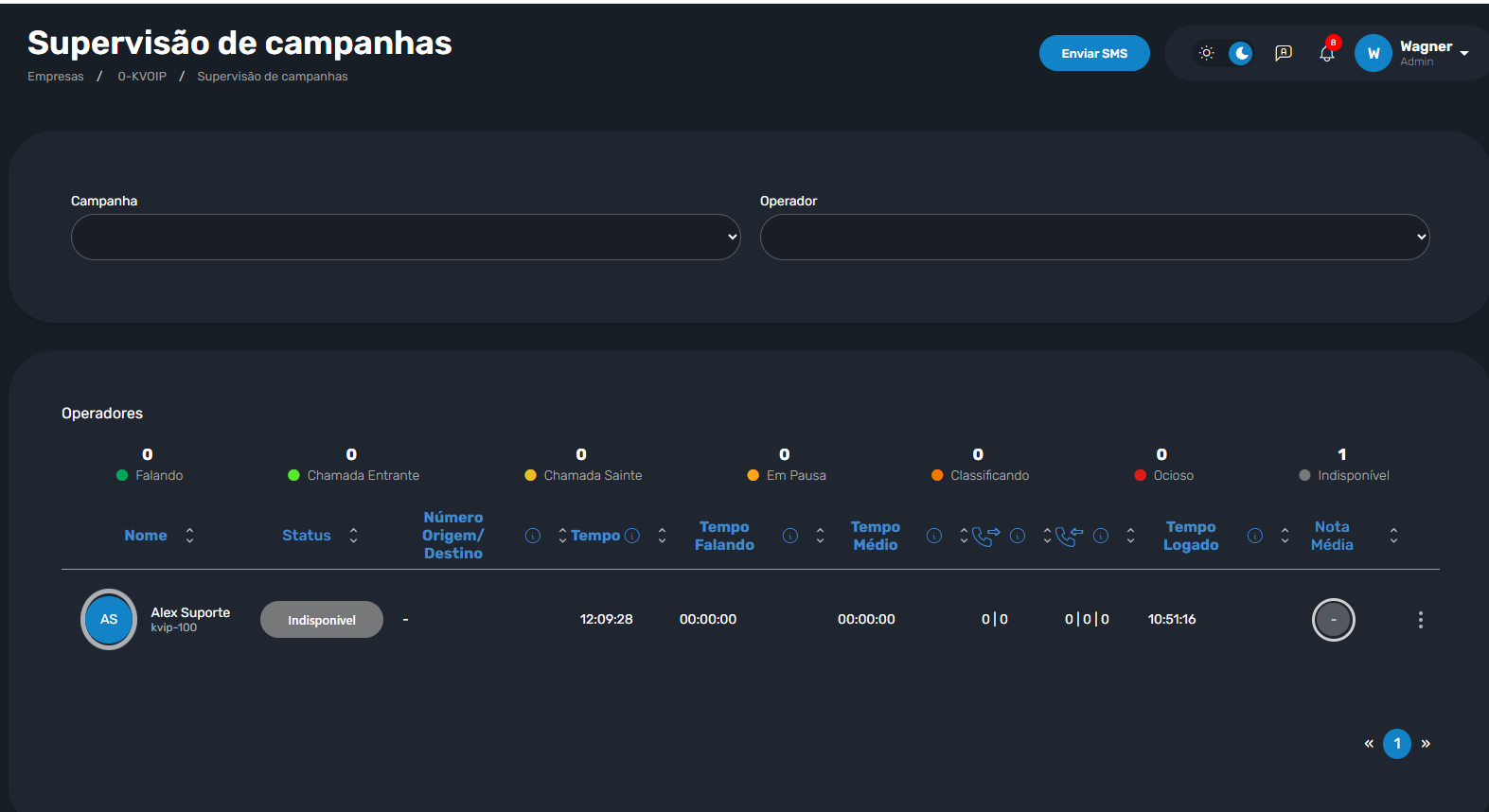Open the notifications bell
This screenshot has height=812, width=1489.
pyautogui.click(x=1327, y=53)
